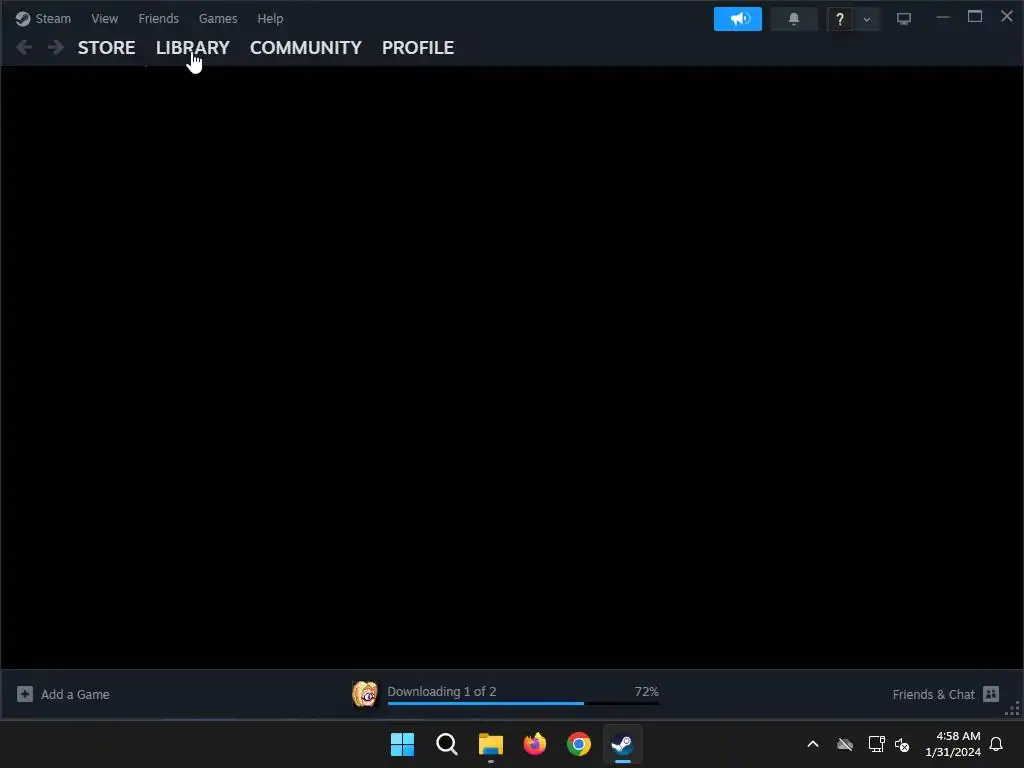The width and height of the screenshot is (1024, 768).
Task: Open the network status tray icon
Action: [876, 744]
